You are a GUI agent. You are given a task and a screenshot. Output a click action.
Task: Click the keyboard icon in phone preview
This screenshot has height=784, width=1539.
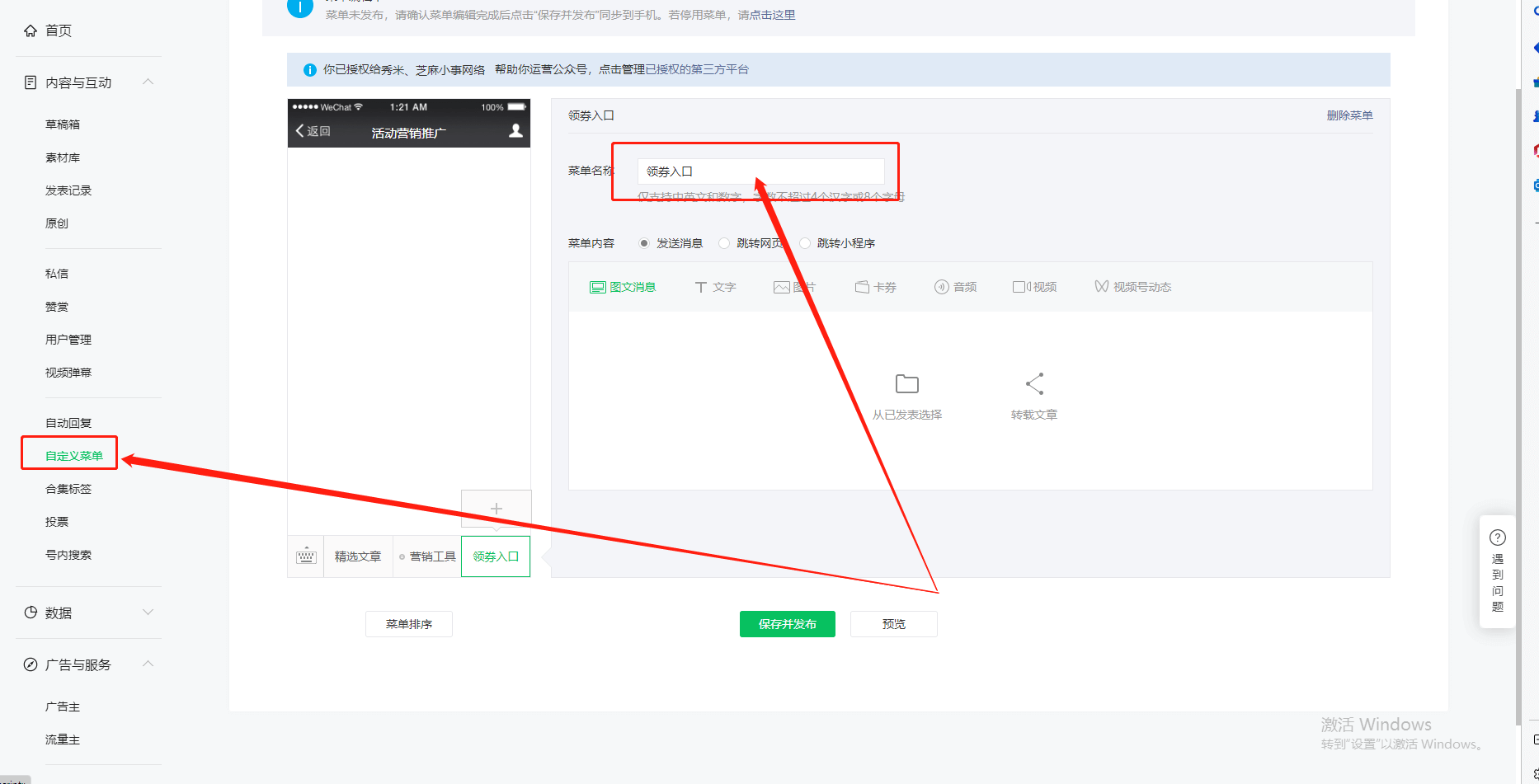pos(306,556)
